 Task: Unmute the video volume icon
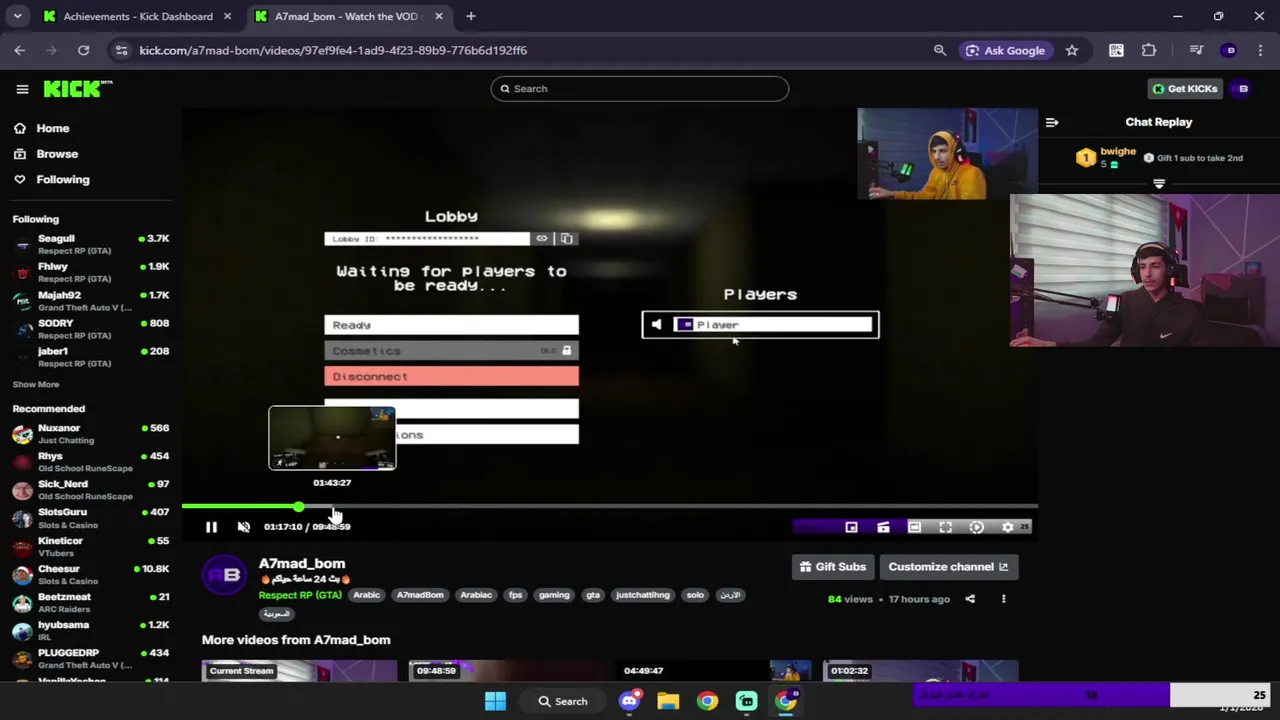243,527
